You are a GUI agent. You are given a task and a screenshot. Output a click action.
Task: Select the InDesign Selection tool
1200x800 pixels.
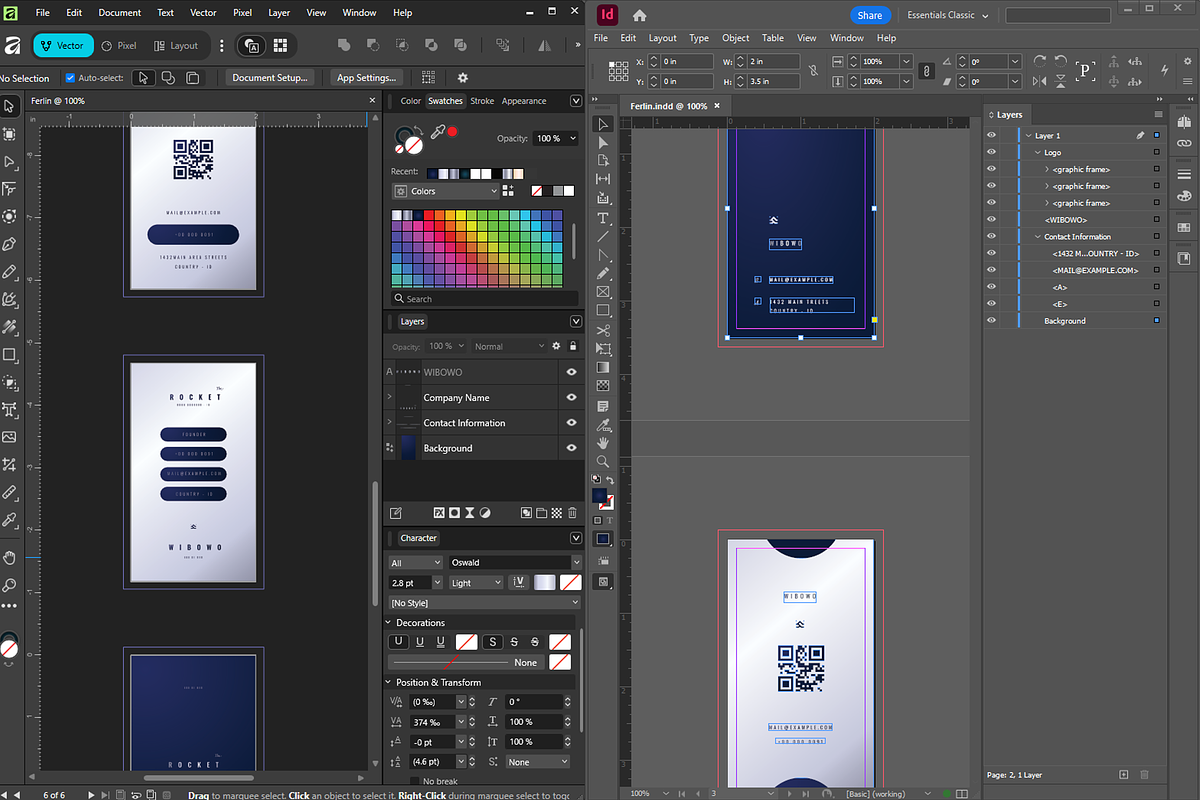tap(603, 125)
